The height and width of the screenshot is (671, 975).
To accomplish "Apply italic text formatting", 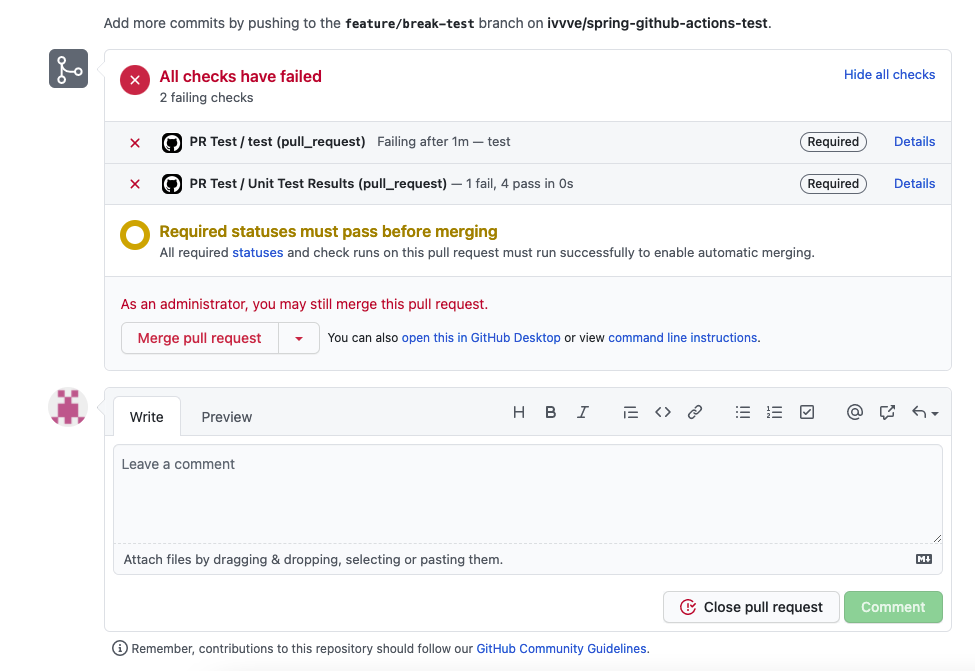I will (x=583, y=412).
